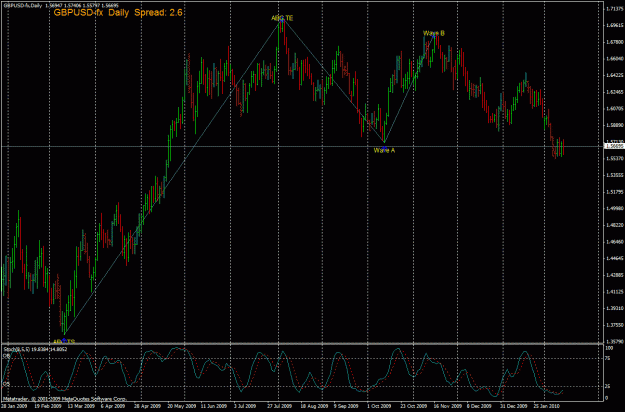Click the stochastic scale value 100
Screen dimensions: 625x412
click(x=609, y=348)
